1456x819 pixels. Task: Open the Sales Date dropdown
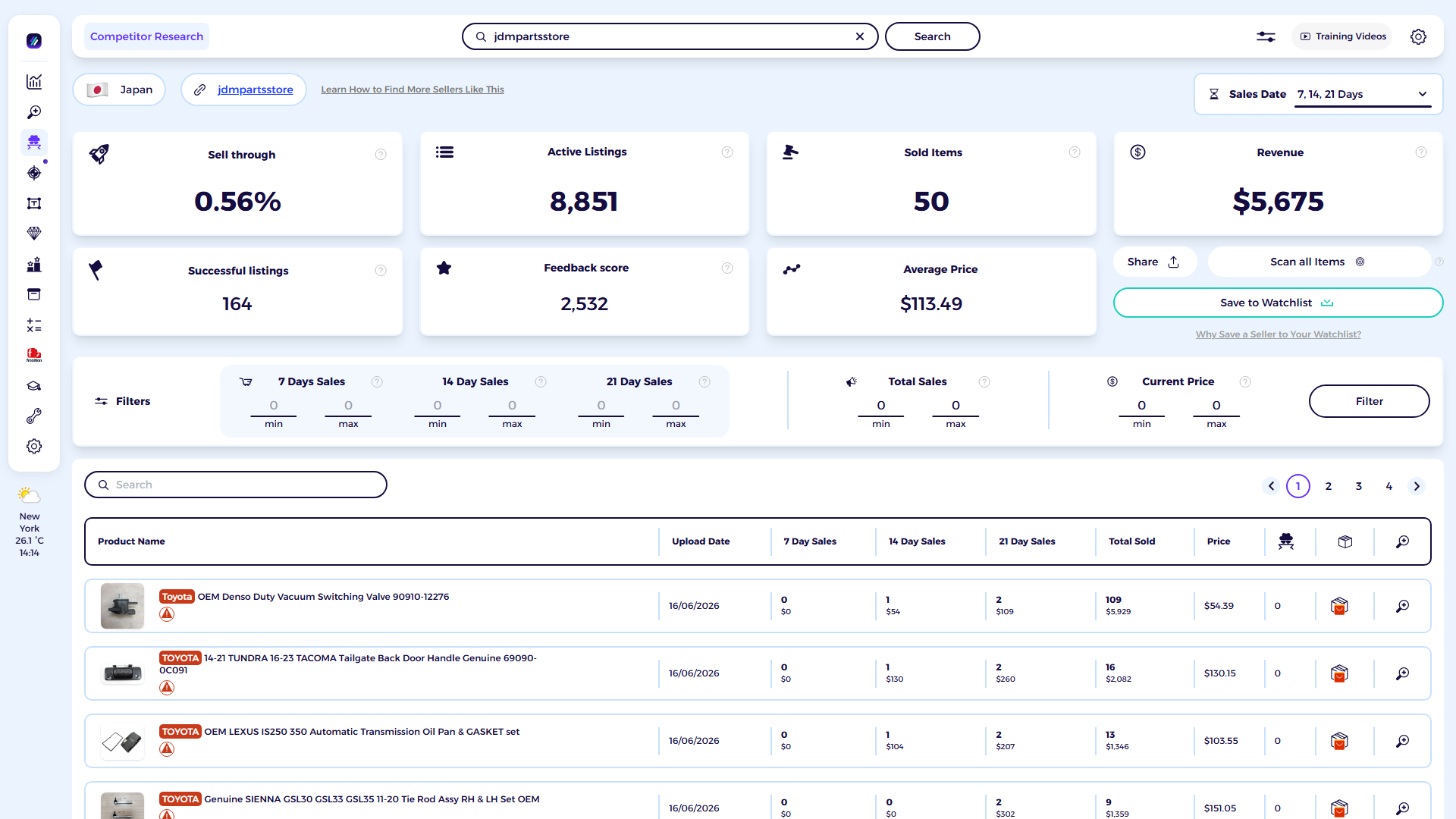1362,95
